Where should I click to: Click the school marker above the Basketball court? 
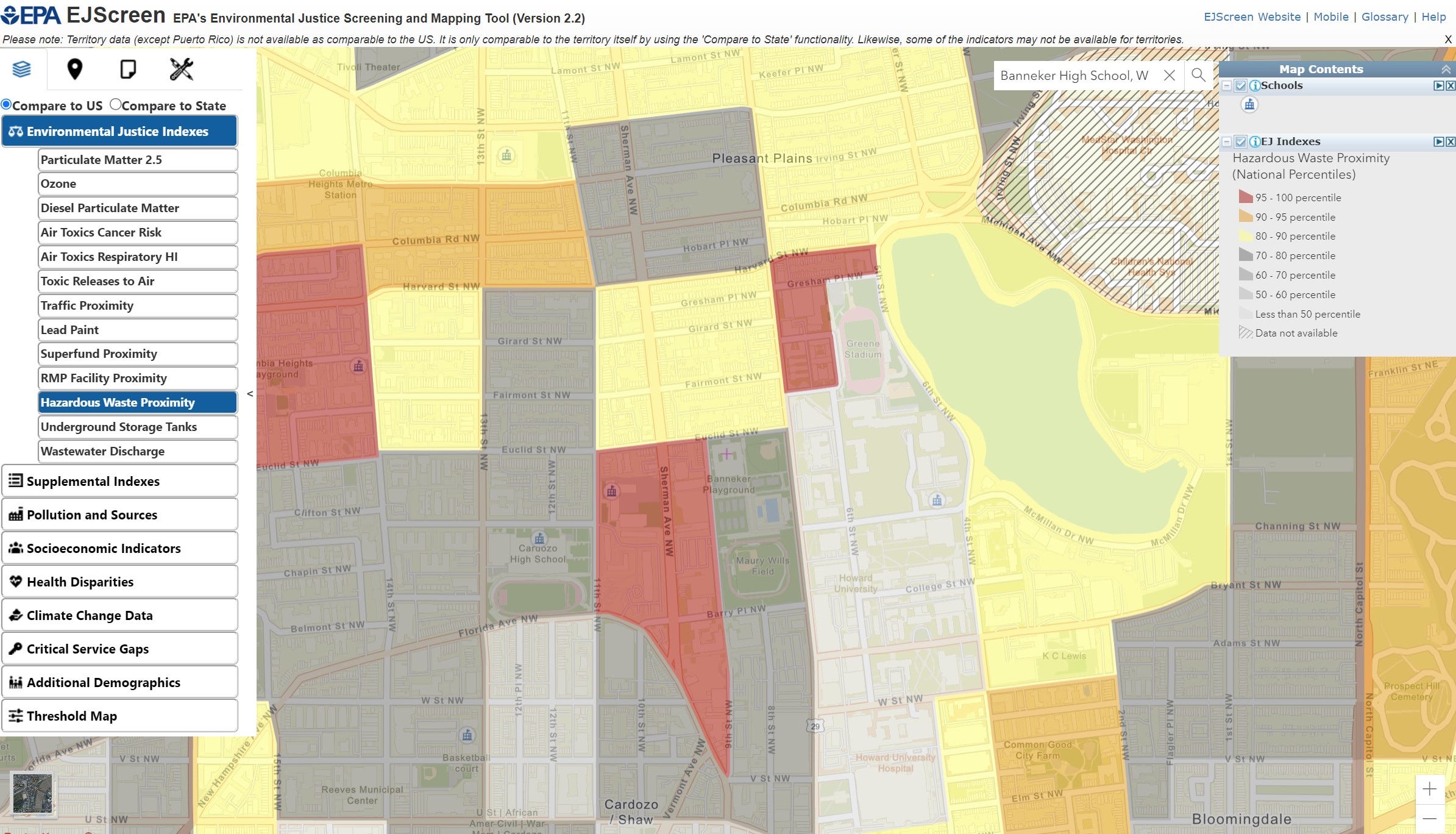pyautogui.click(x=467, y=735)
